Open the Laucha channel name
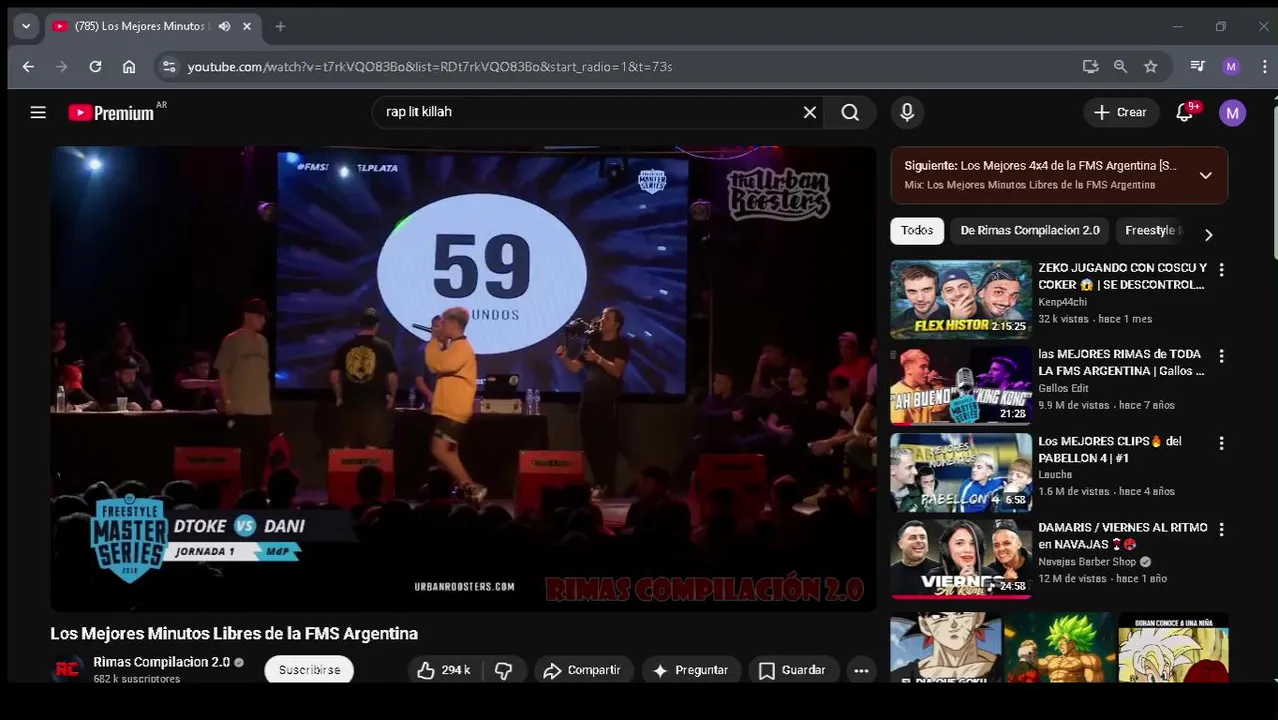Viewport: 1278px width, 720px height. point(1055,475)
